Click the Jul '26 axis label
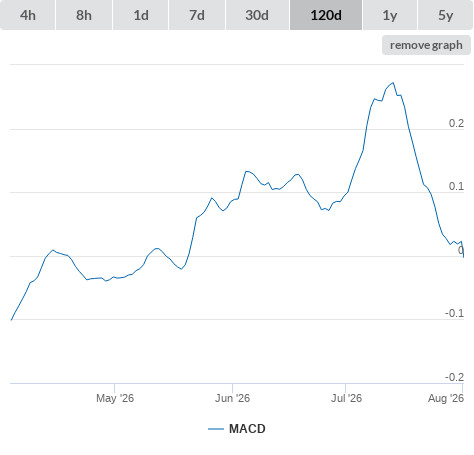The height and width of the screenshot is (455, 474). point(346,398)
